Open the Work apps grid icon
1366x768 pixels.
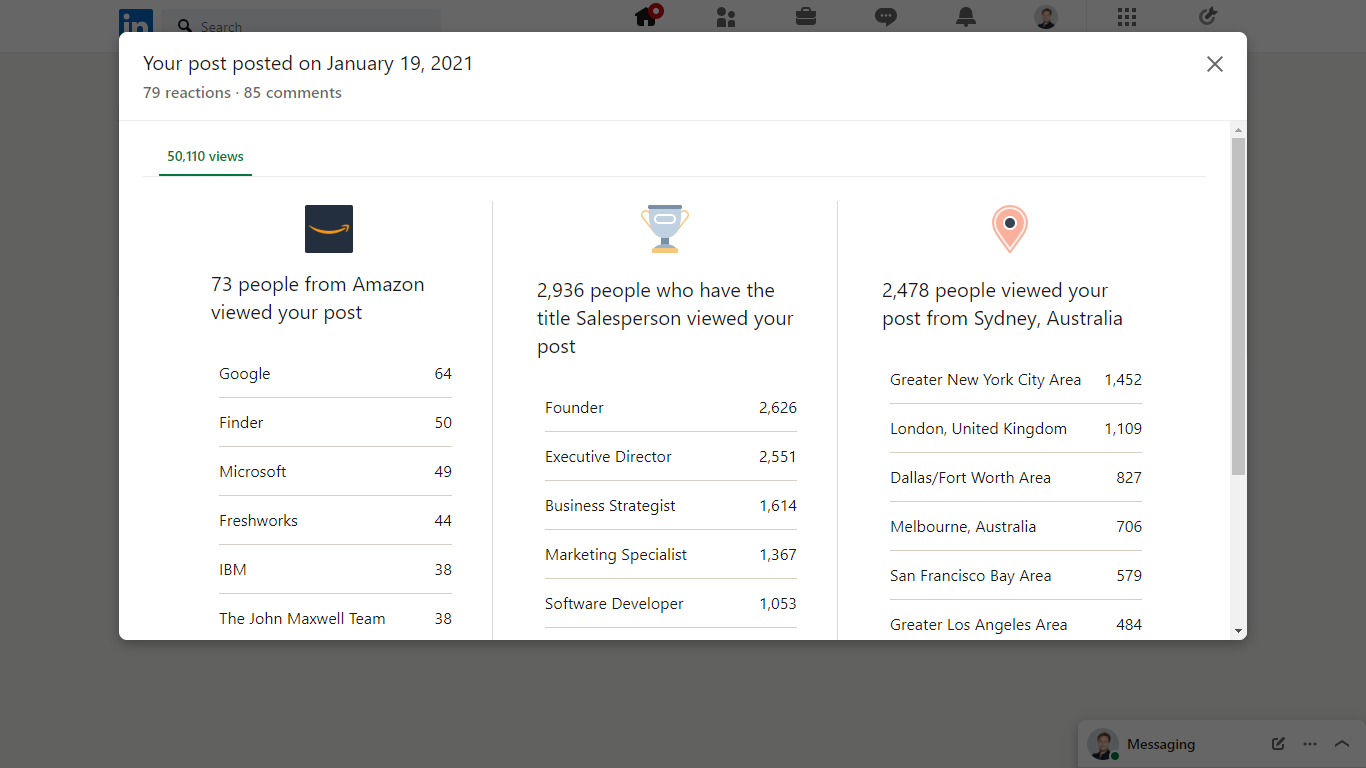click(1127, 17)
